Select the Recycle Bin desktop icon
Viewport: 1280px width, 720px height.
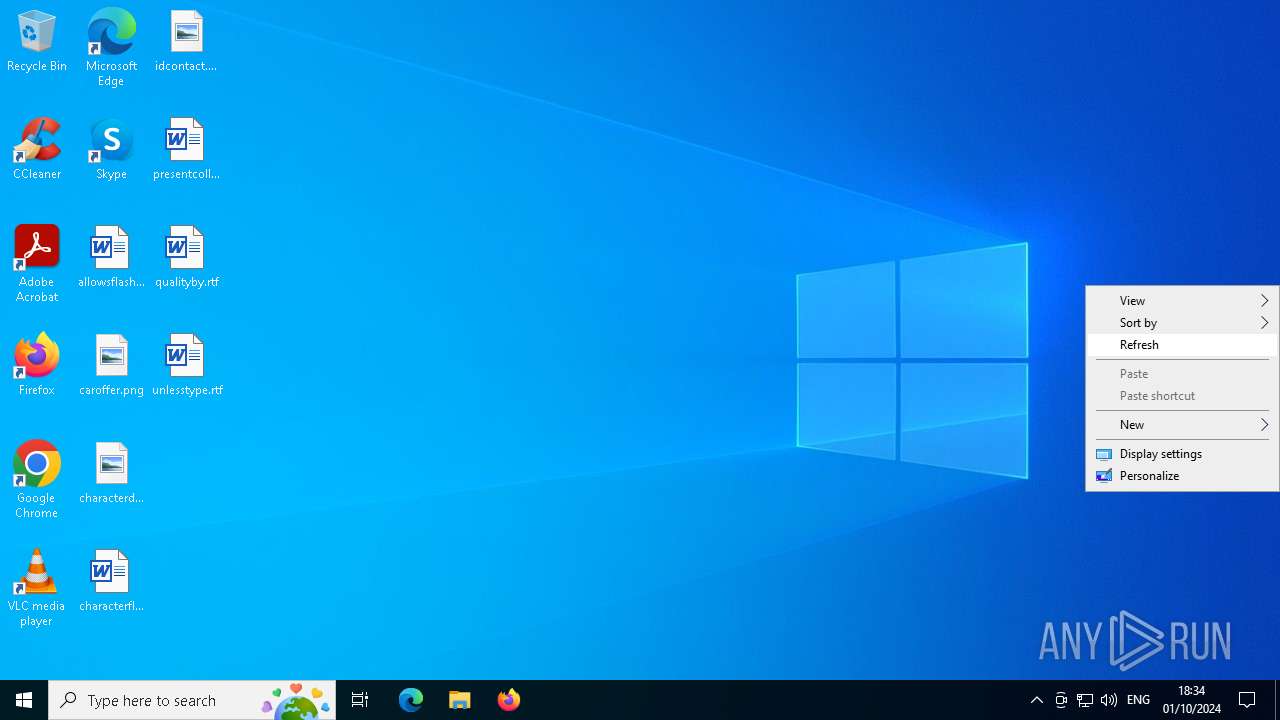pos(37,42)
